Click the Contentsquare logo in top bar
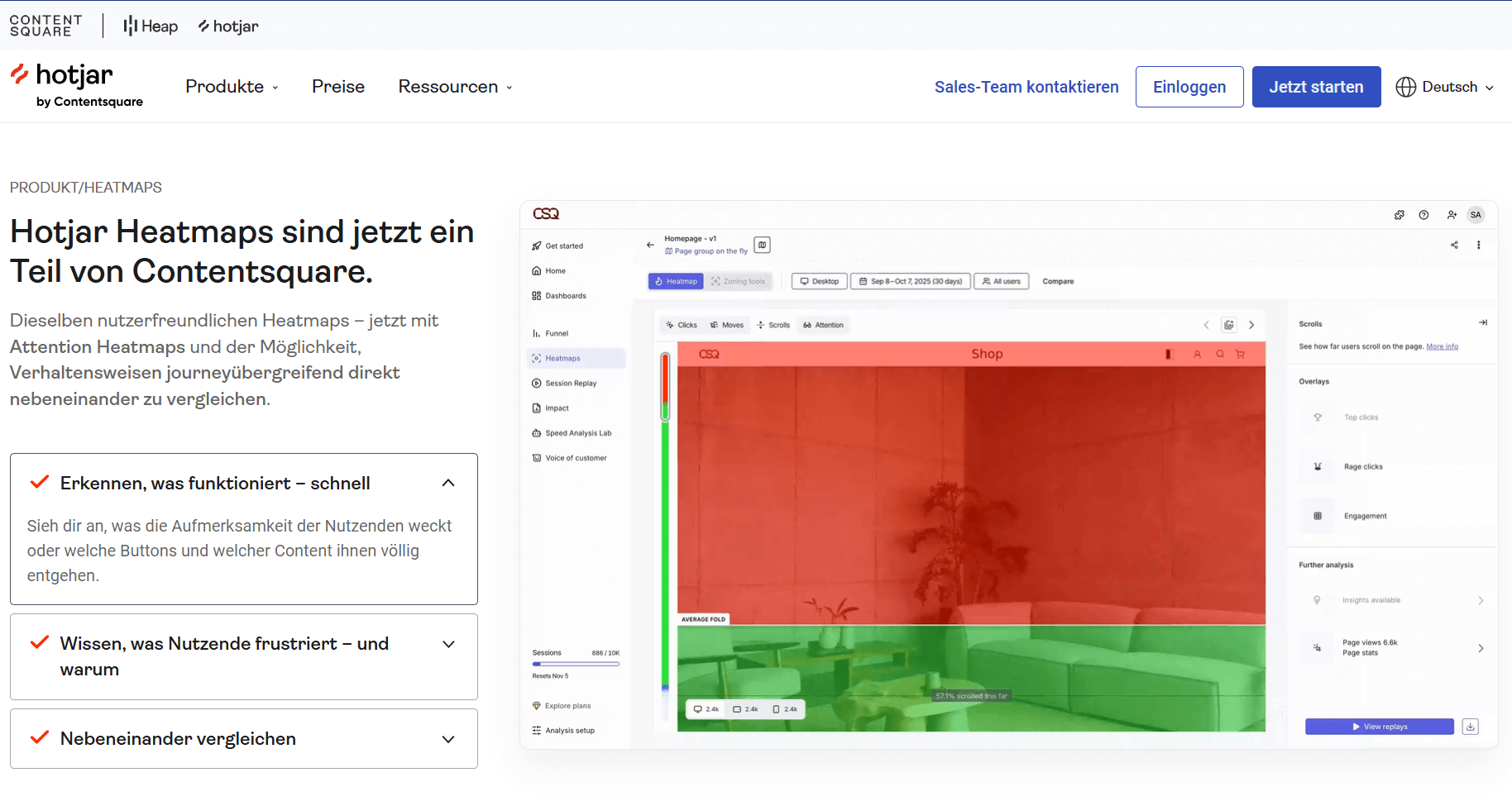The width and height of the screenshot is (1512, 806). tap(45, 26)
